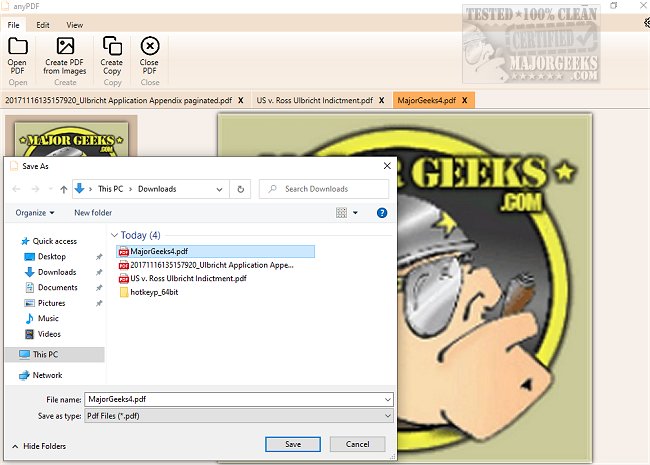
Task: Select the 20171116135157920_Ulbricht Application file
Action: coord(206,265)
